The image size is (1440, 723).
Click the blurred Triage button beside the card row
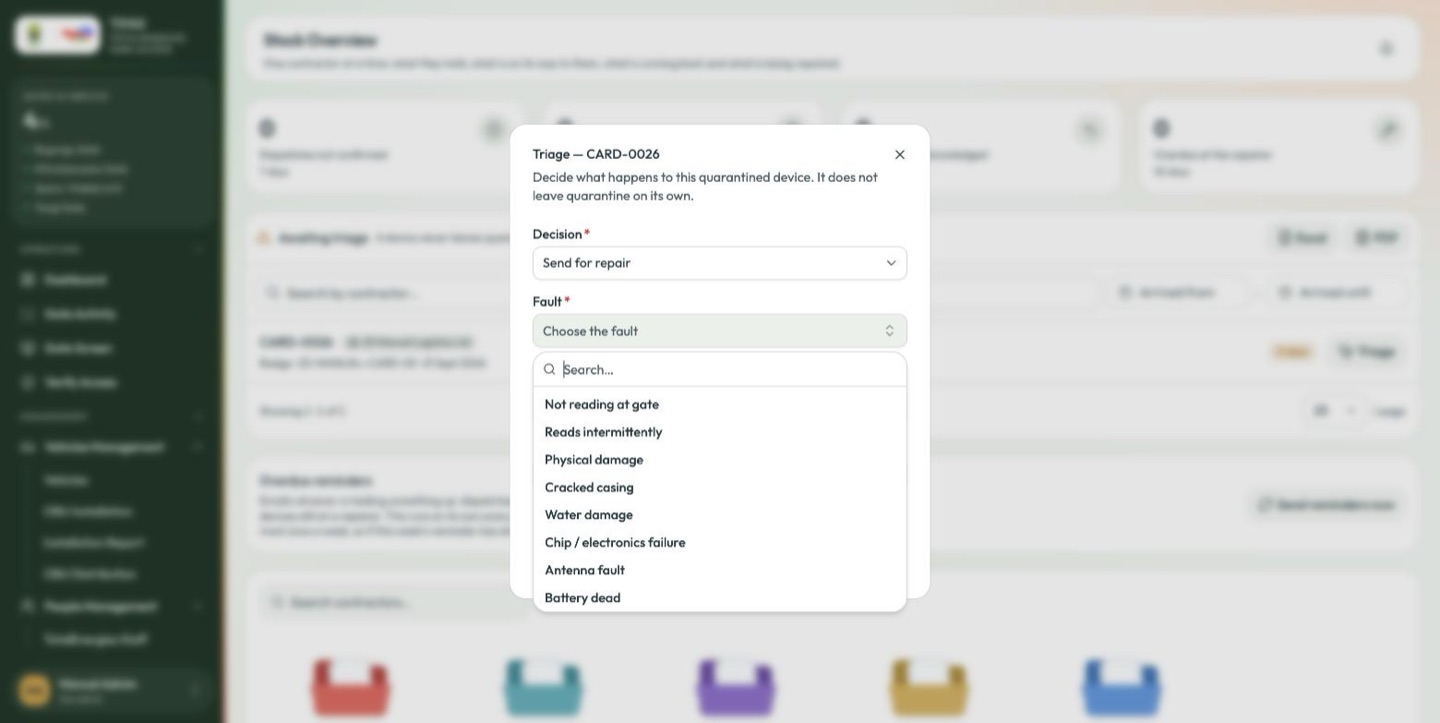1367,352
